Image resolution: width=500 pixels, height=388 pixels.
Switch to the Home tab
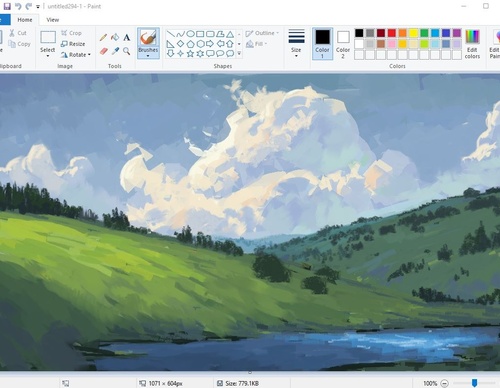(x=25, y=20)
